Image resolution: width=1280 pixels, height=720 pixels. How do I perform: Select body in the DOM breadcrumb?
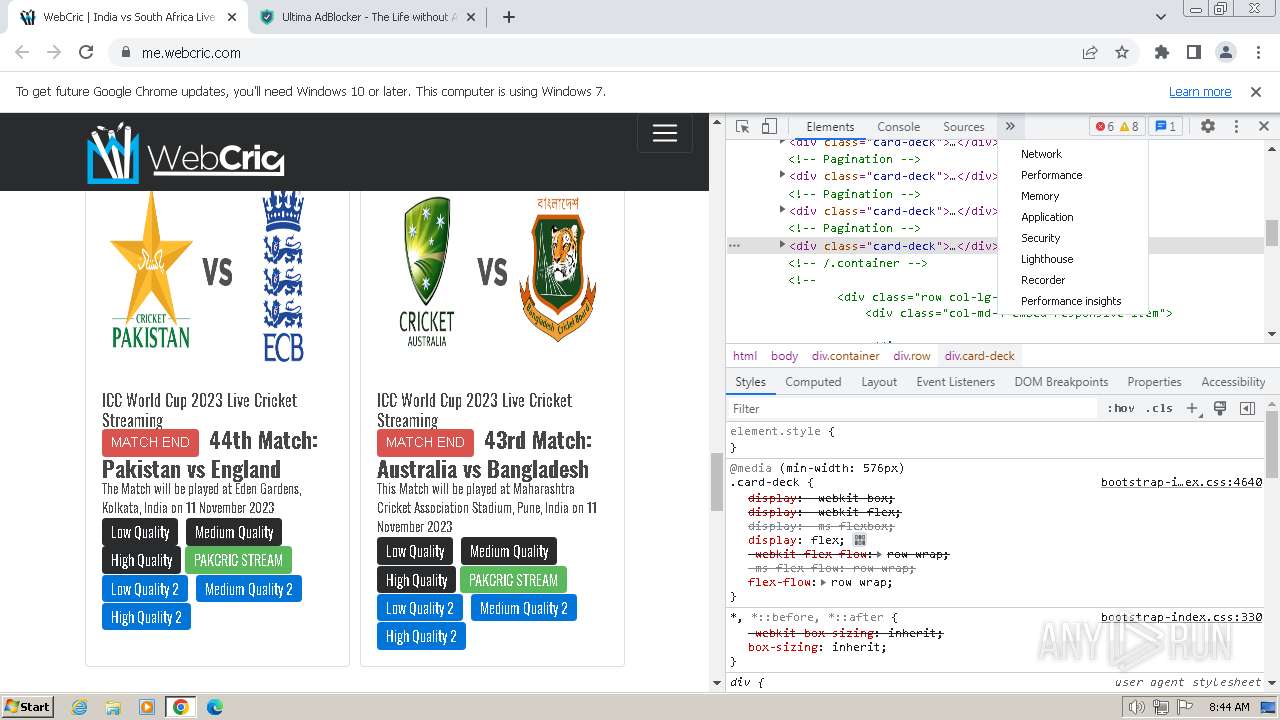pyautogui.click(x=784, y=356)
